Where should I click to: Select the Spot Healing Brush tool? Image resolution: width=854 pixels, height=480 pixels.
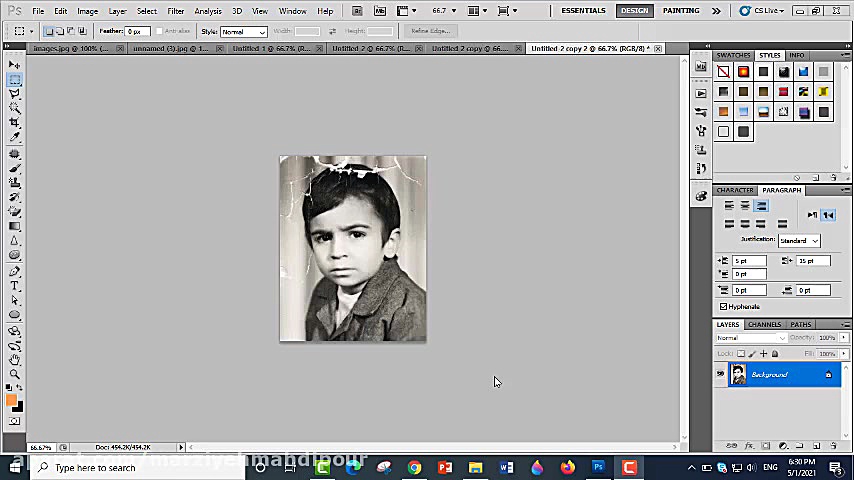coord(15,154)
